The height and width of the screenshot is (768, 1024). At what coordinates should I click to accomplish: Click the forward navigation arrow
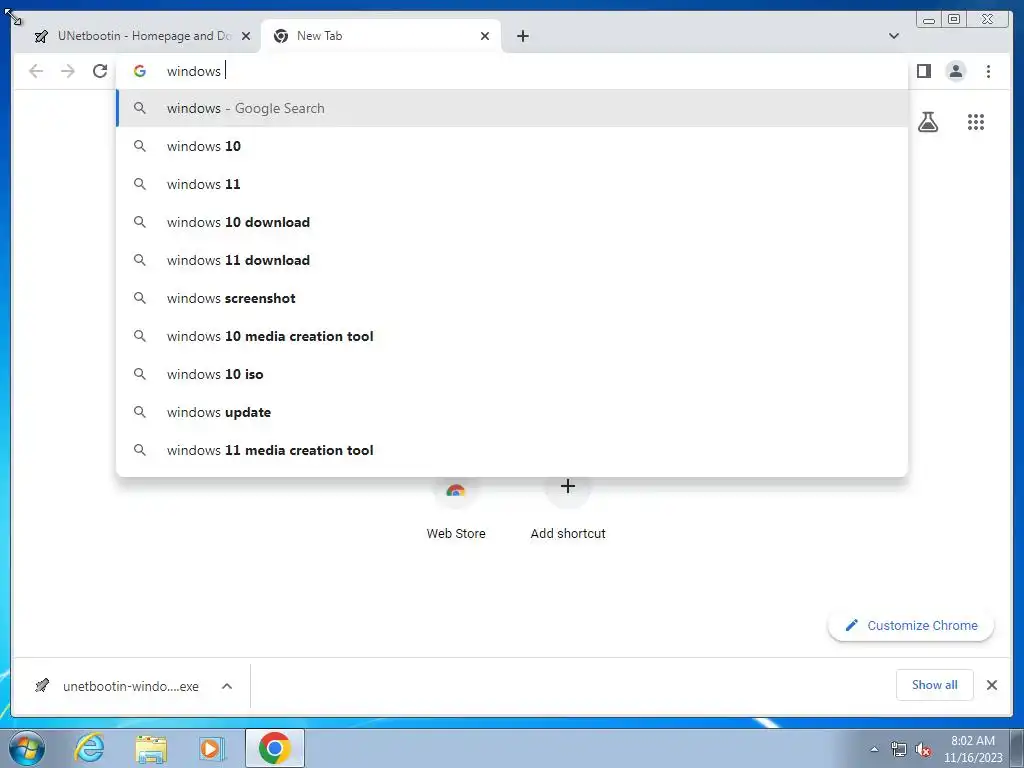click(68, 71)
